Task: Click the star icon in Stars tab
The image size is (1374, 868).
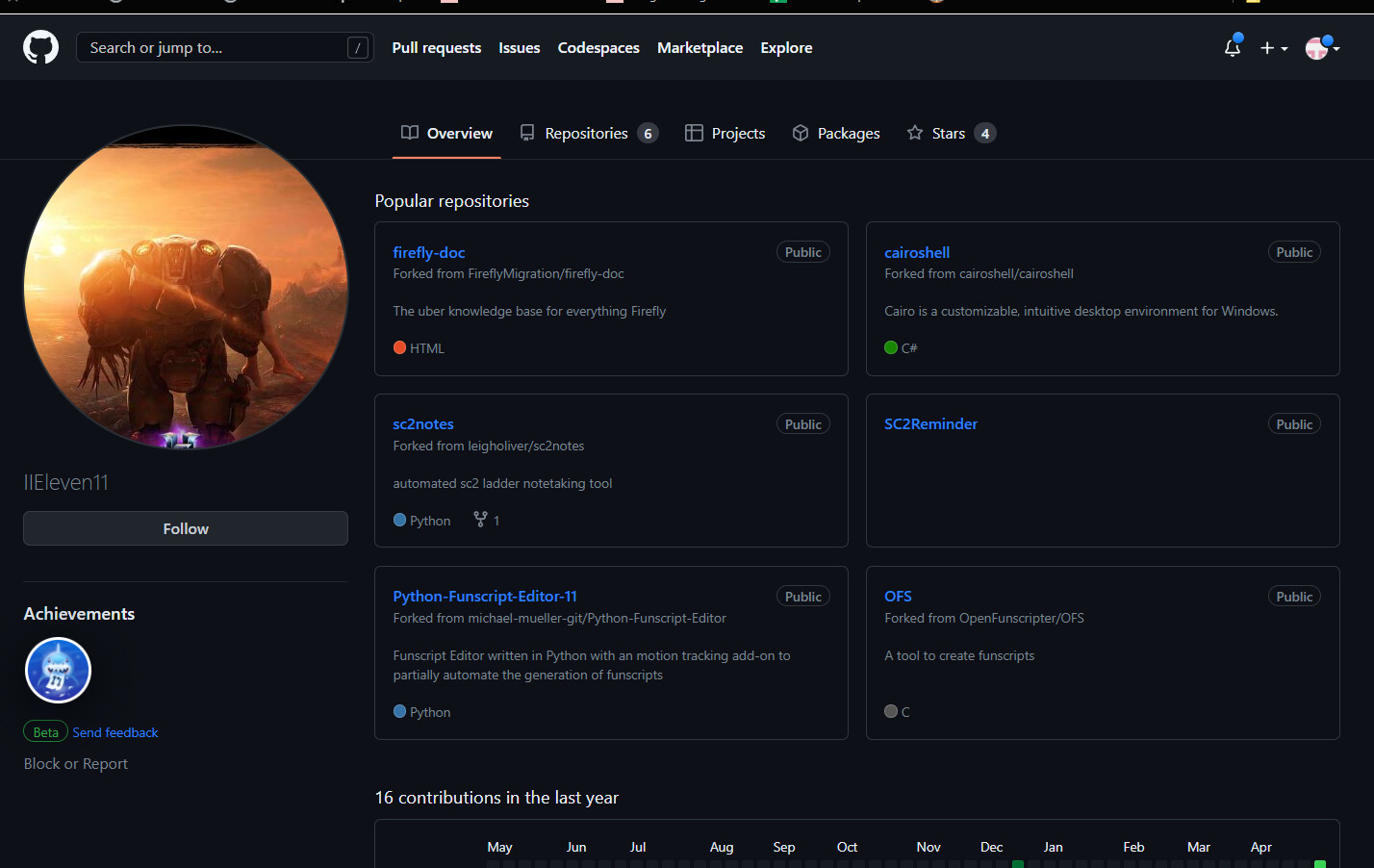Action: [915, 133]
